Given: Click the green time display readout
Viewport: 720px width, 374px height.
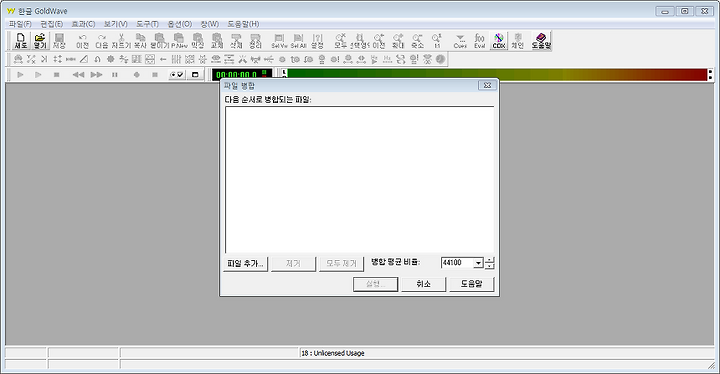Looking at the screenshot, I should pos(242,74).
